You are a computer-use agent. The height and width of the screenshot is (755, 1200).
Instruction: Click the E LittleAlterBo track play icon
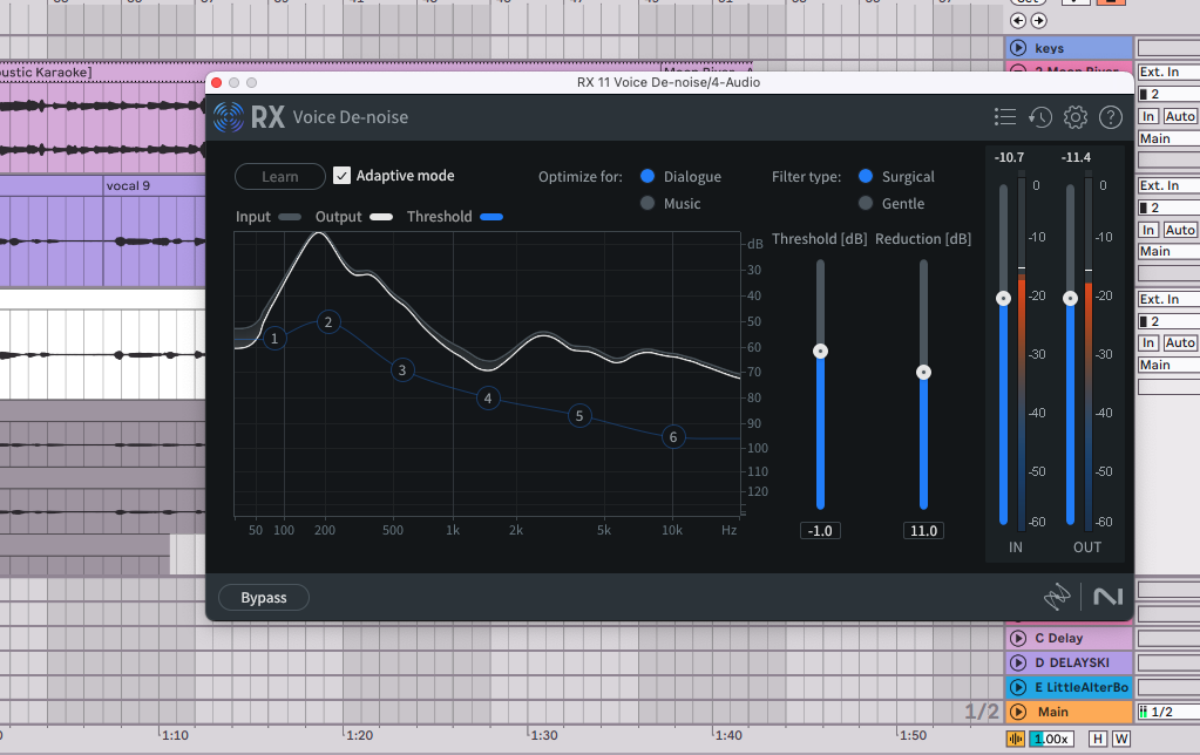pos(1018,687)
